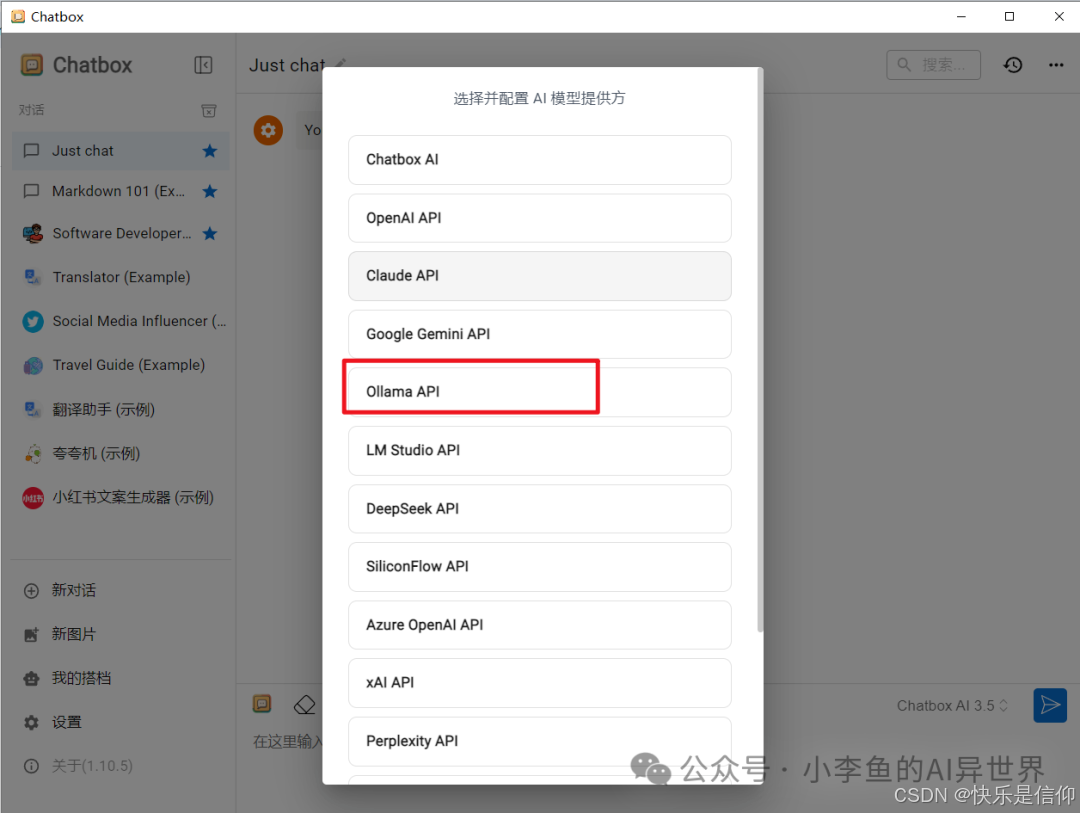Choose OpenAI API provider

point(539,218)
